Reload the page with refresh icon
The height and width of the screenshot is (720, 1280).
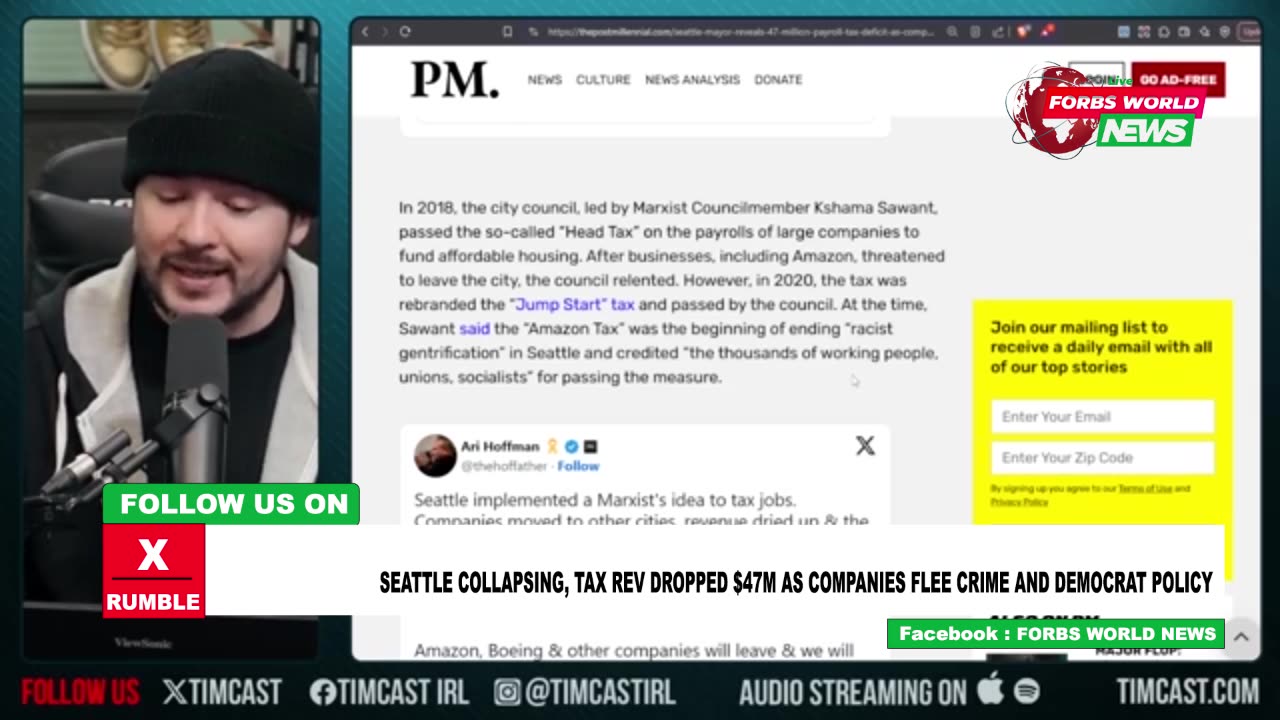tap(404, 32)
